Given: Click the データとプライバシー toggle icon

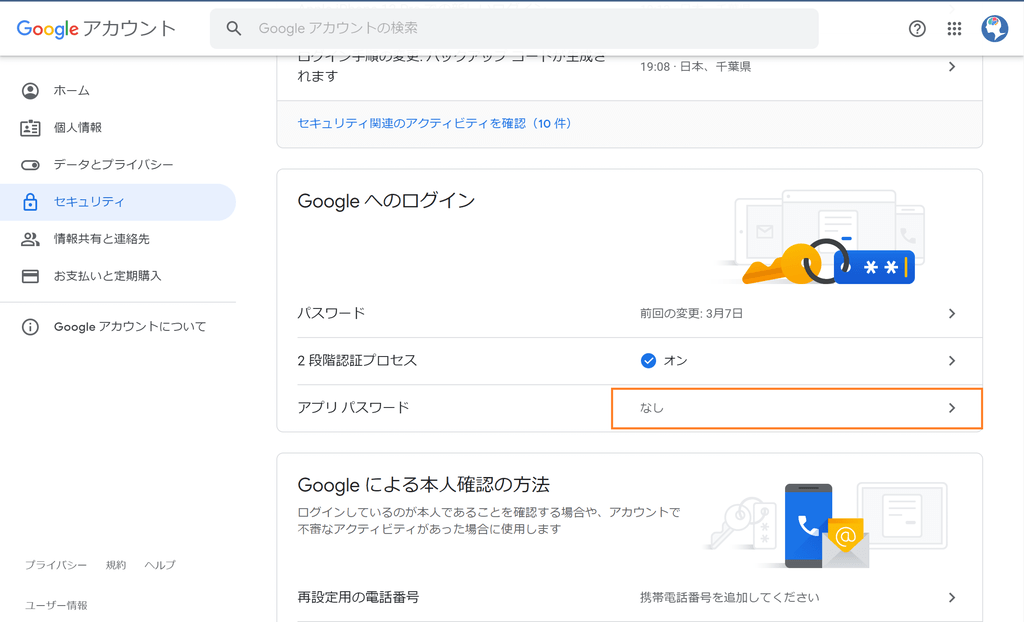Looking at the screenshot, I should point(30,165).
